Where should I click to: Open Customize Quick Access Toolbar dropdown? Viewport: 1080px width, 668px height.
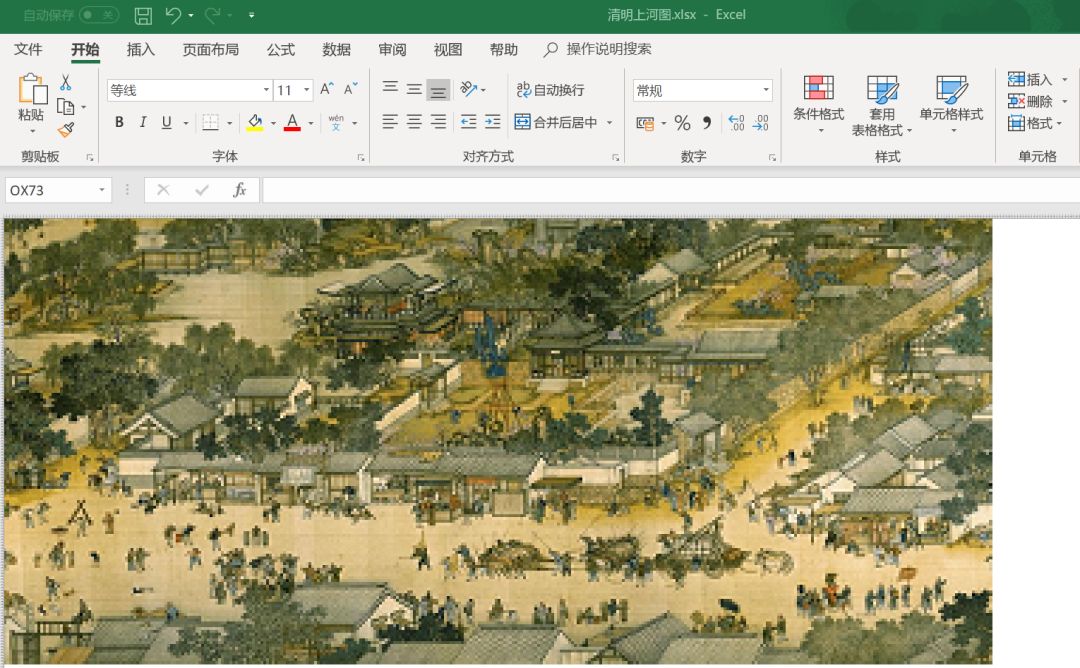click(251, 14)
